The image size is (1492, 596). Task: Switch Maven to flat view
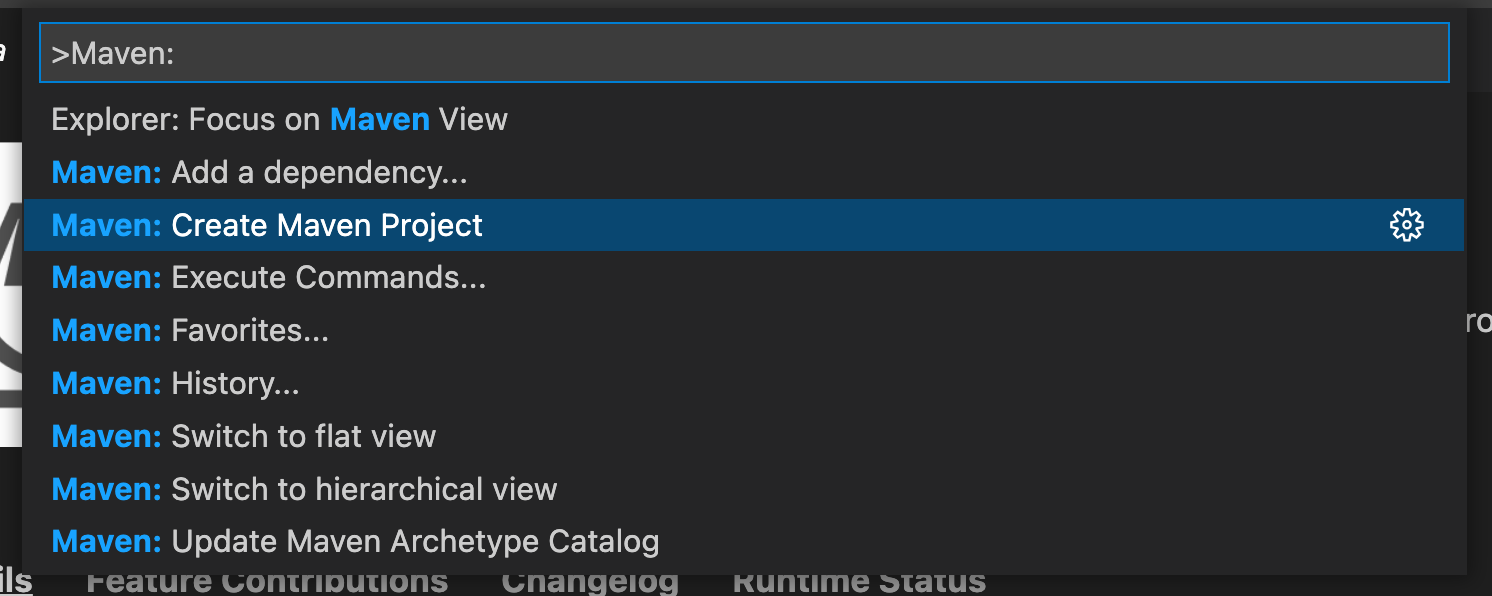(x=244, y=436)
